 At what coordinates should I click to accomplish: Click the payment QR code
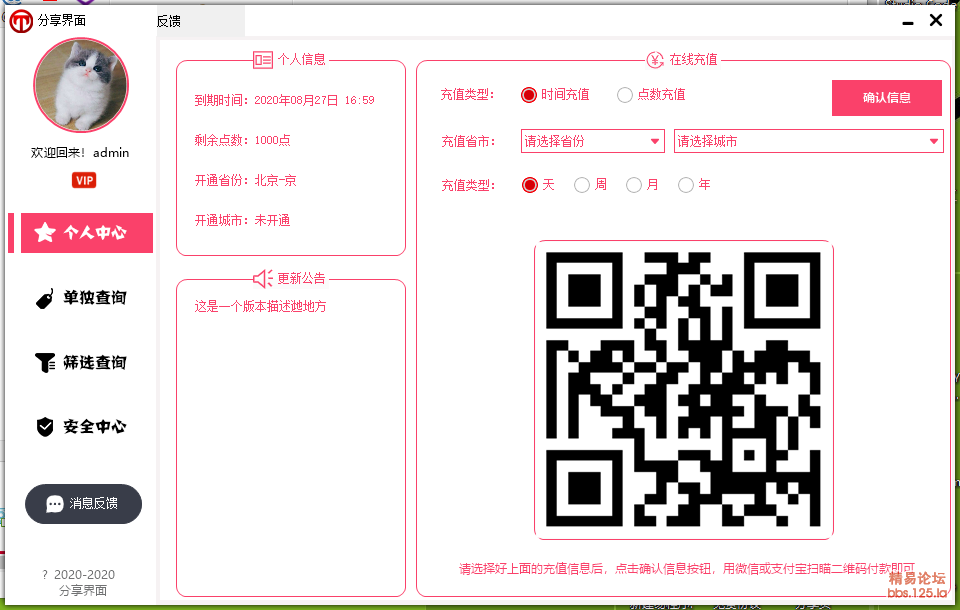click(684, 390)
